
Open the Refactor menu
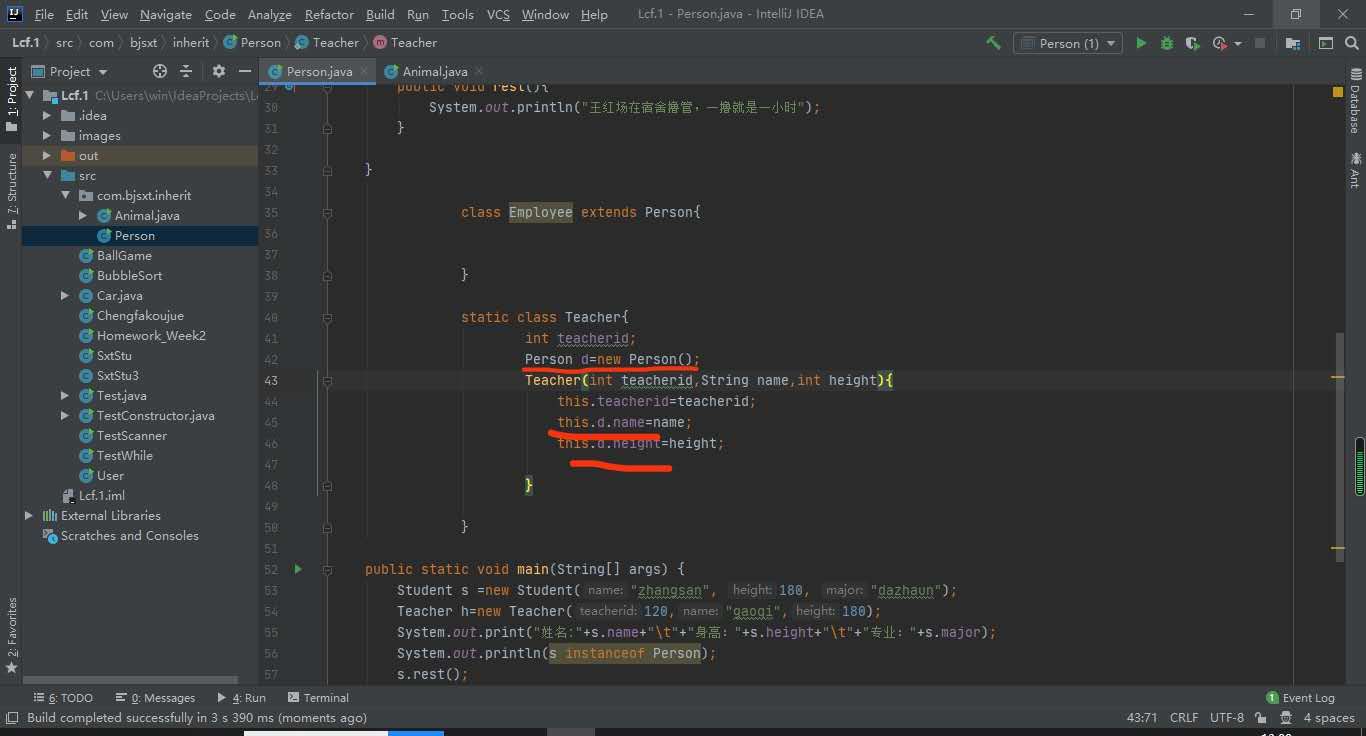(x=329, y=14)
